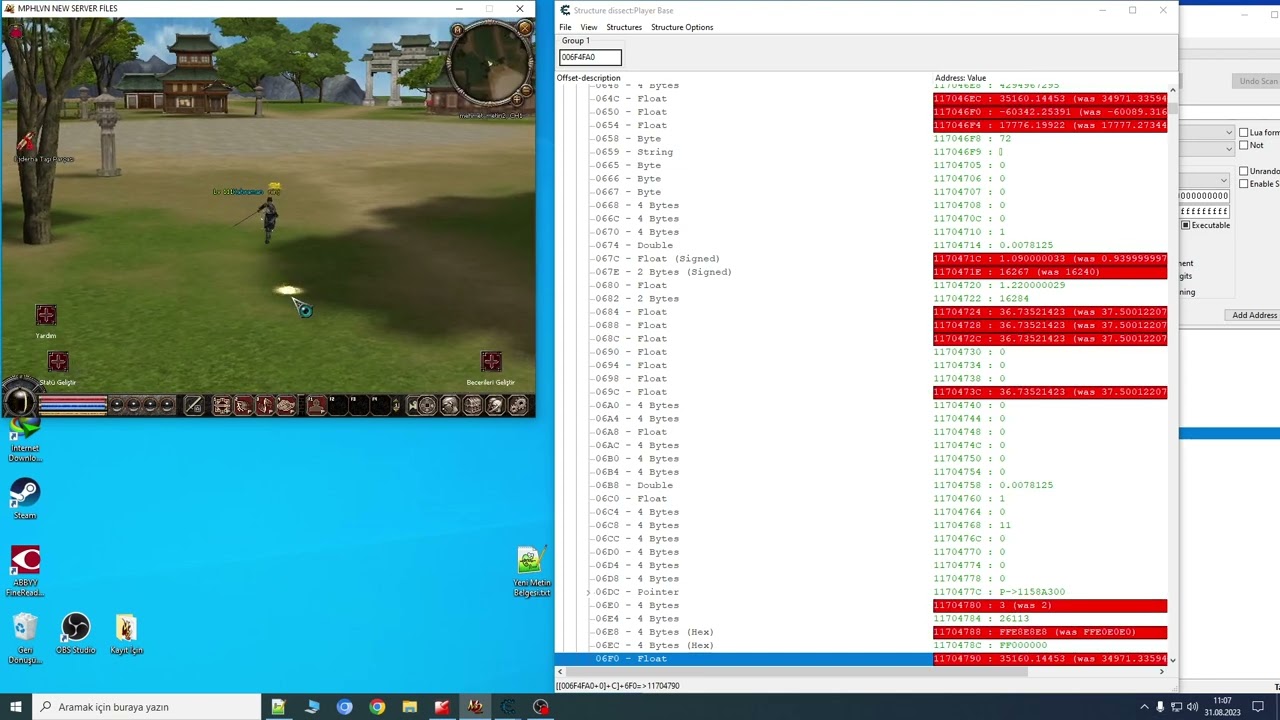Click the volume icon in system tray
The image size is (1280, 720).
point(1194,707)
